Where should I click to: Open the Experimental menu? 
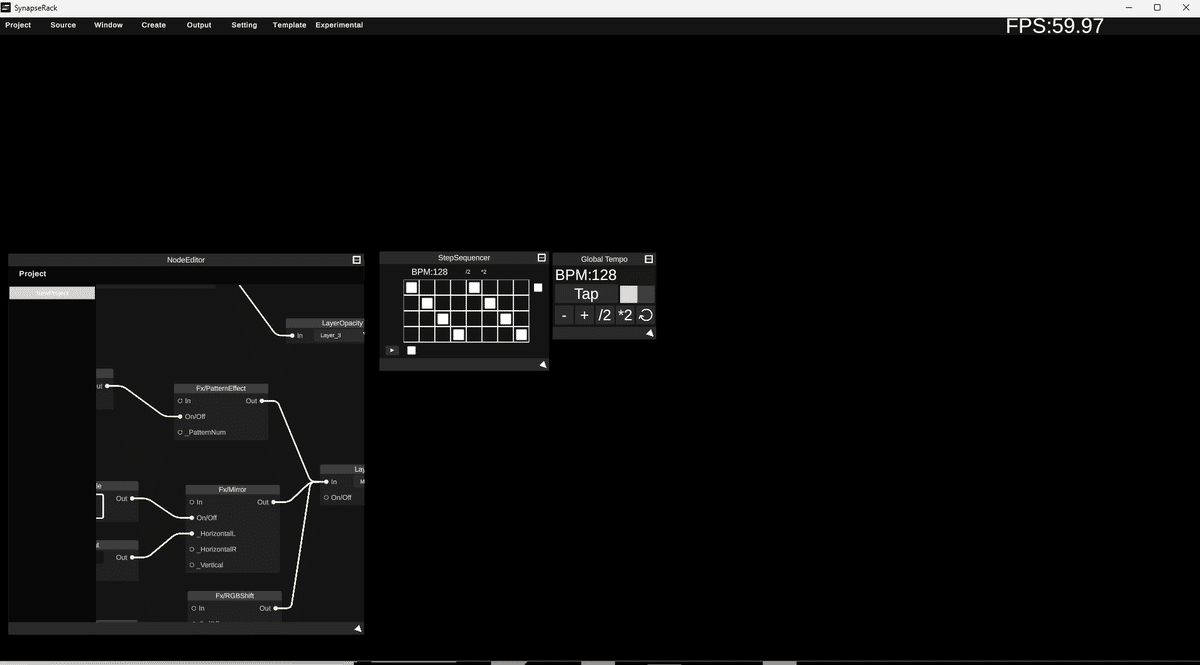coord(339,25)
